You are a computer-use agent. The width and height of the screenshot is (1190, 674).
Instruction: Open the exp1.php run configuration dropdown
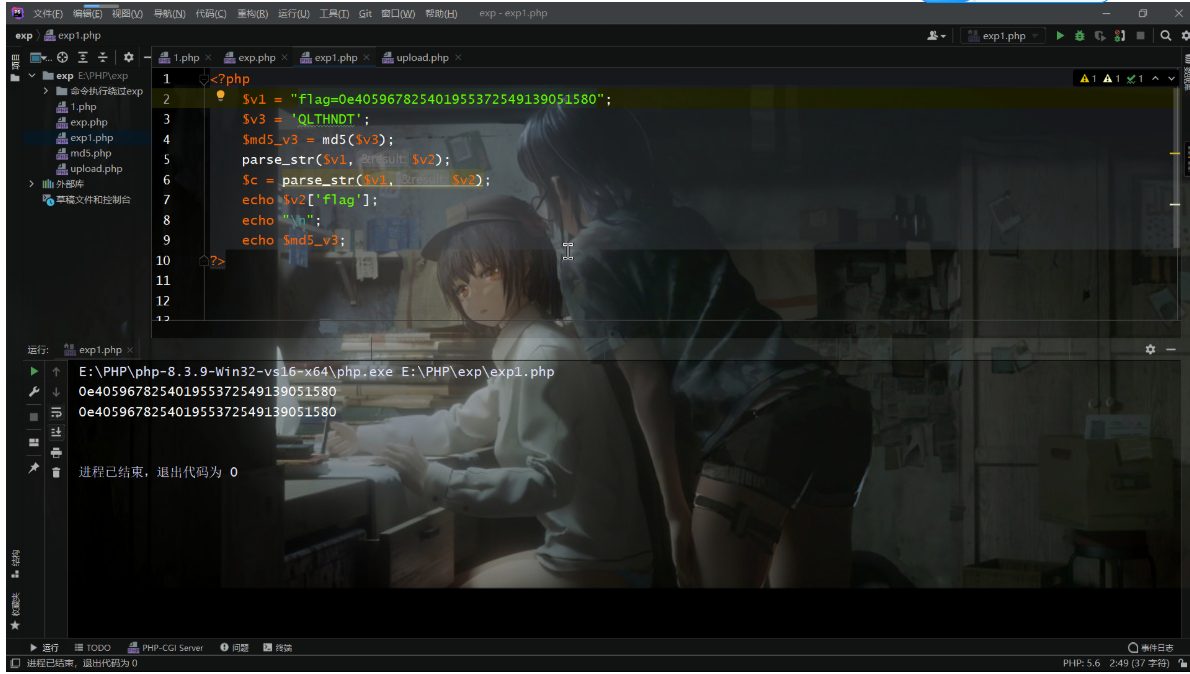coord(1003,36)
